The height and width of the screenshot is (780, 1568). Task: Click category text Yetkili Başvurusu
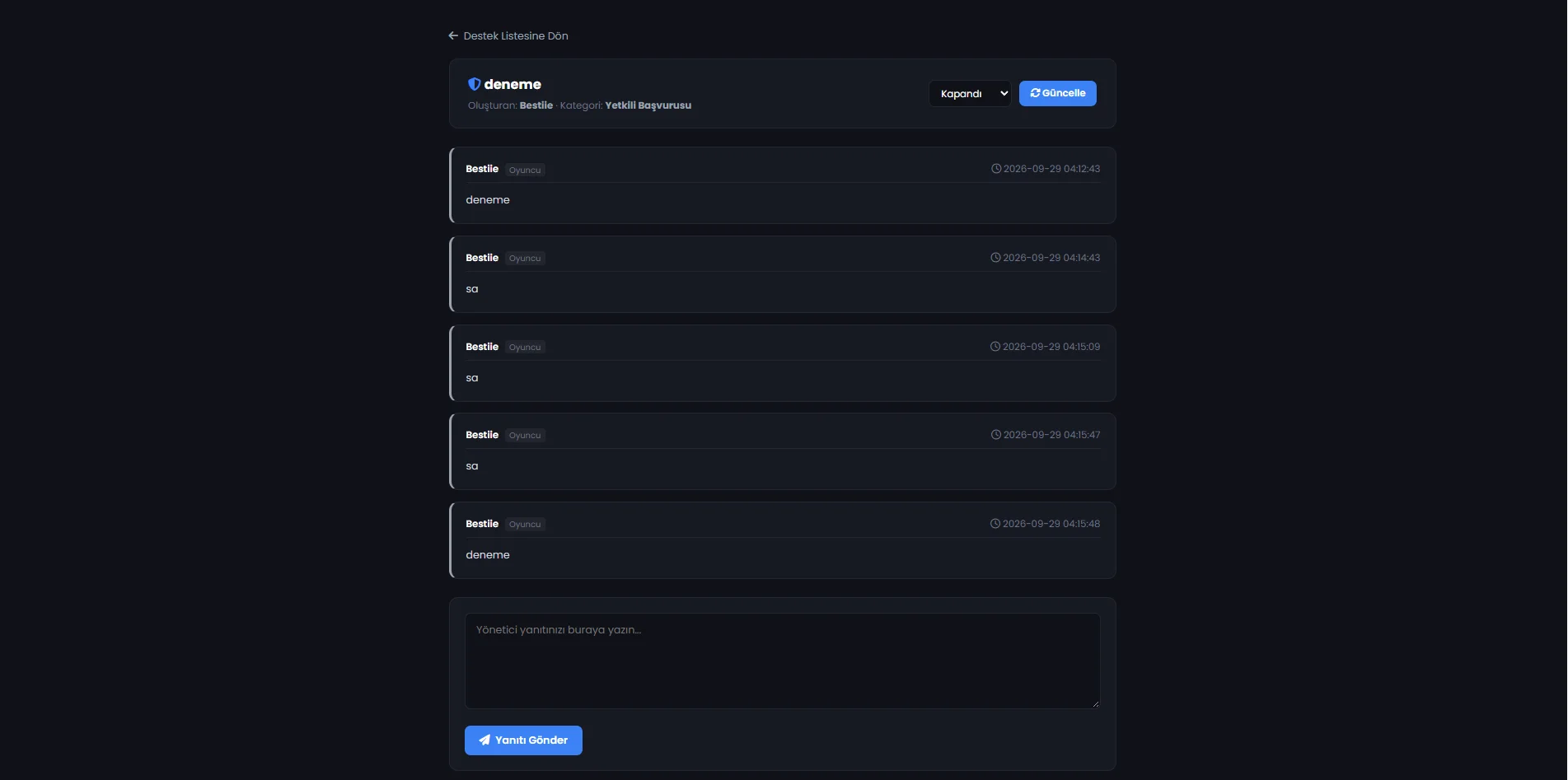point(648,105)
